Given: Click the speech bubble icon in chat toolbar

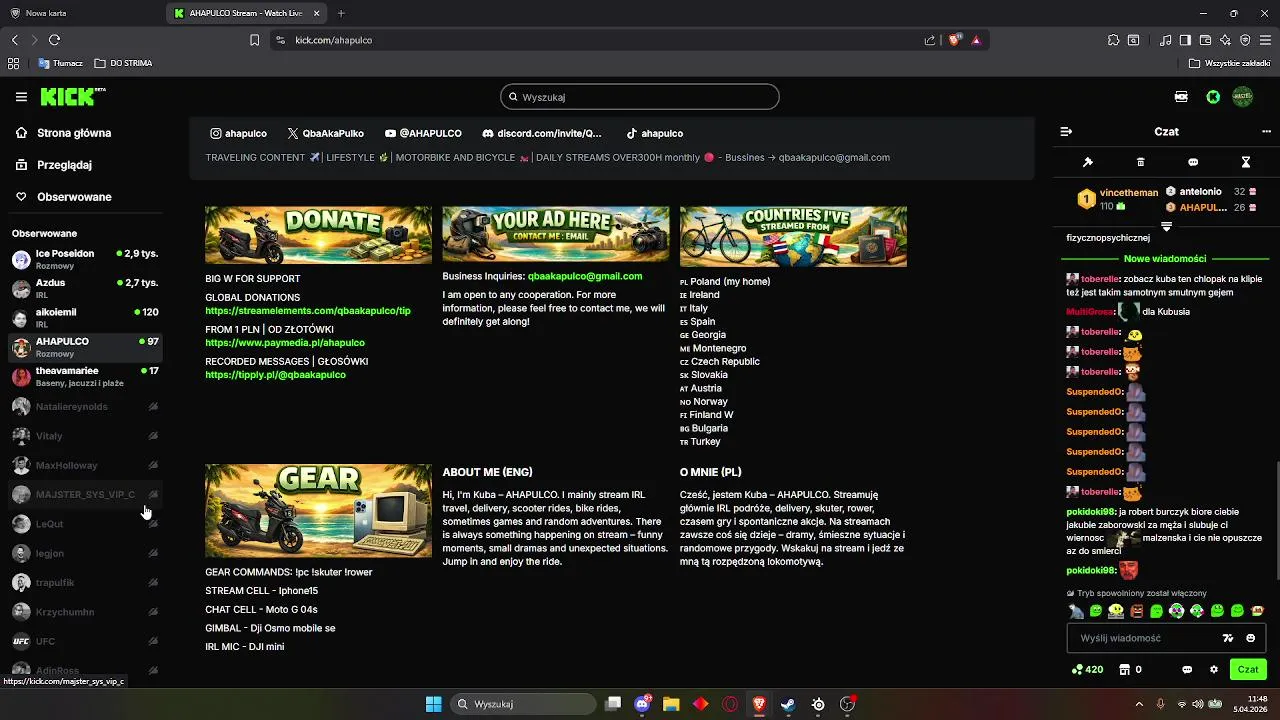Looking at the screenshot, I should pyautogui.click(x=1193, y=162).
